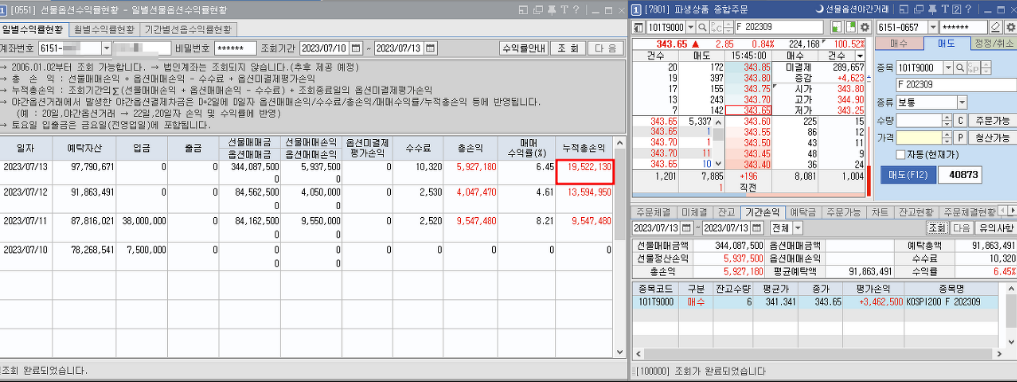The width and height of the screenshot is (1017, 382).
Task: Click cumulative profit cell 19,522,130
Action: point(584,171)
